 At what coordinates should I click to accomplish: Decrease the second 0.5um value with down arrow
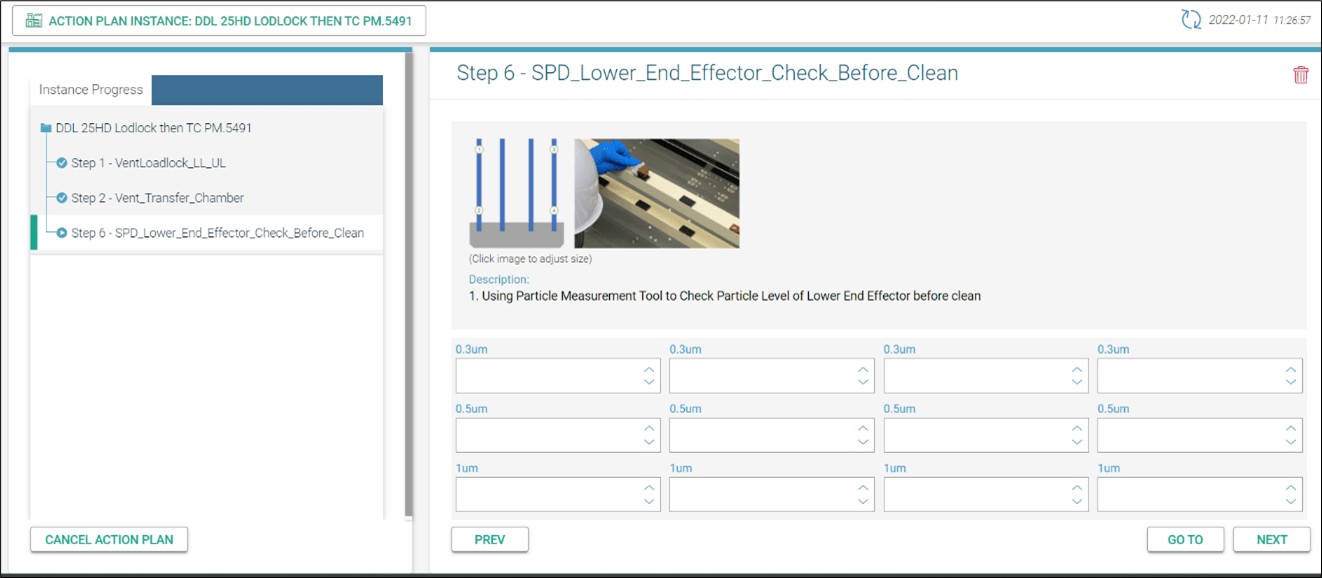[x=863, y=442]
